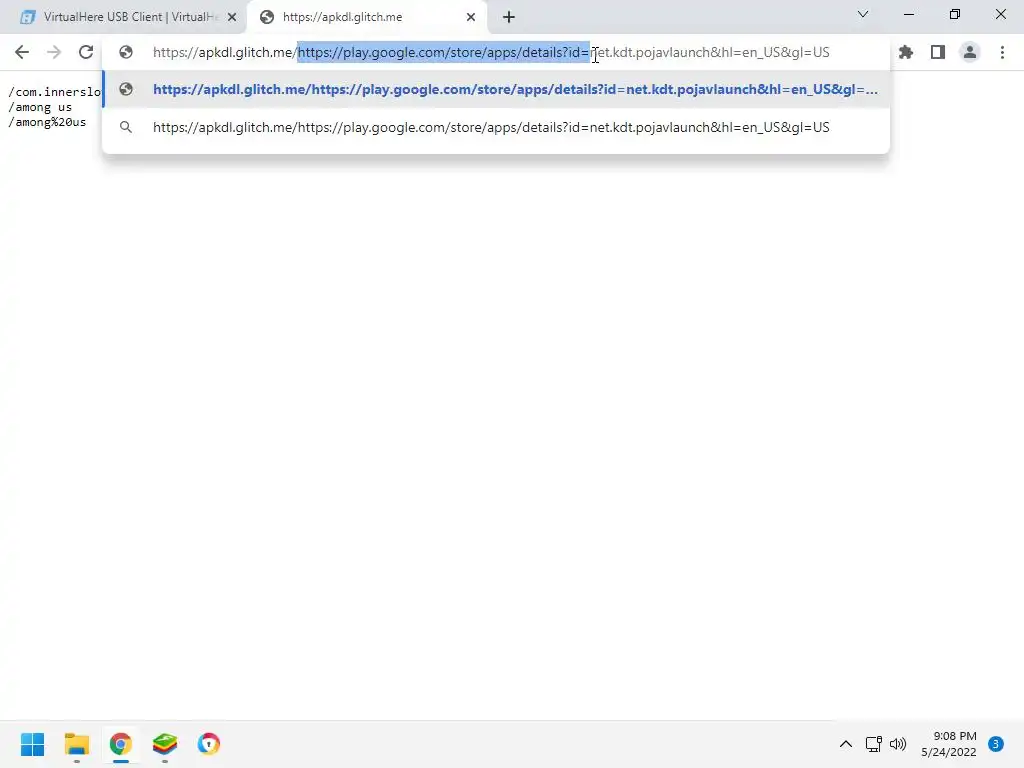Image resolution: width=1024 pixels, height=768 pixels.
Task: Minimize the Chrome window
Action: tap(908, 14)
